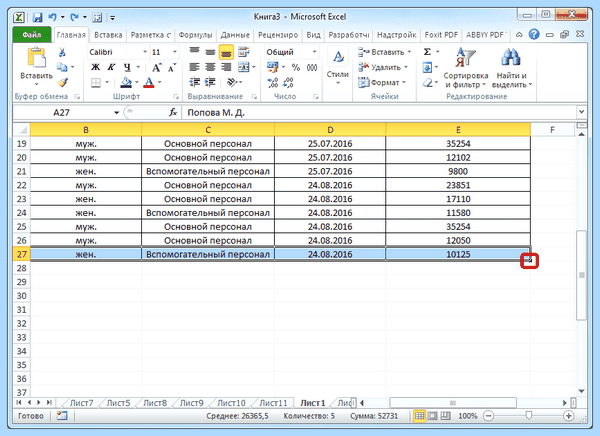Click the Fill down arrow icon
600x436 pixels.
click(427, 67)
